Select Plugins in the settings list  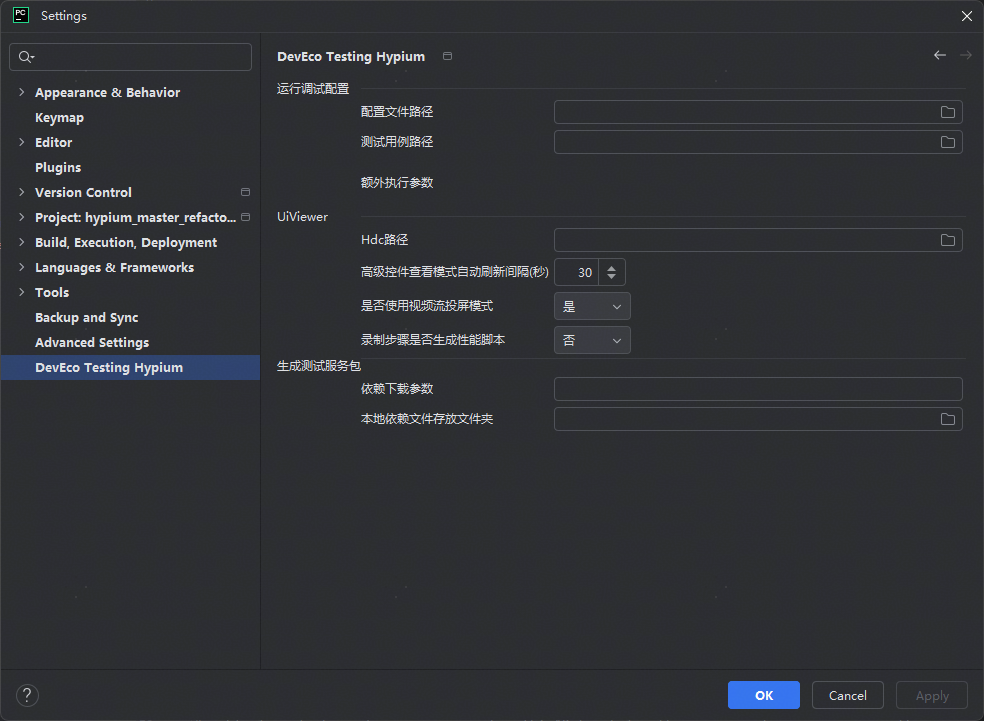(58, 167)
